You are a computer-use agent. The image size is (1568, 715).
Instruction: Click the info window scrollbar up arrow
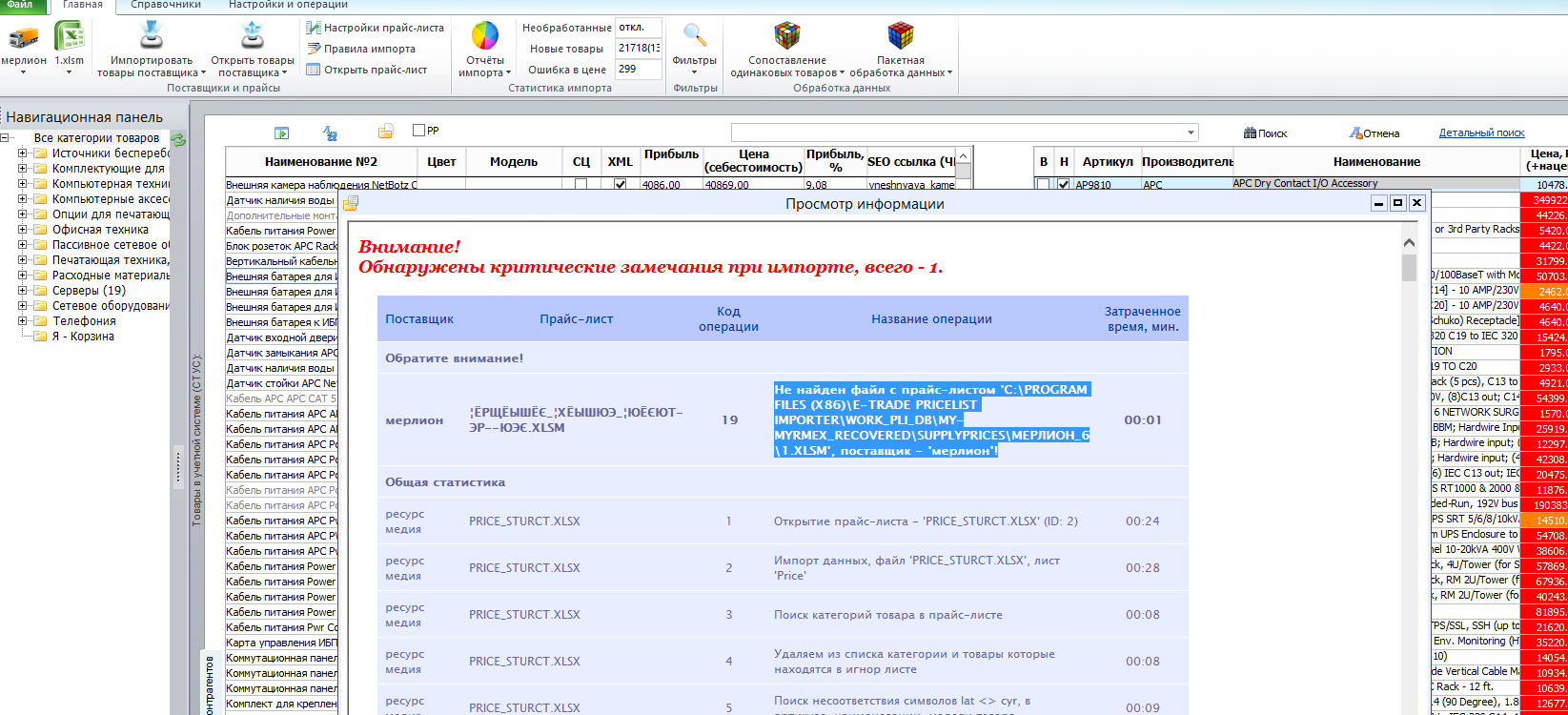[x=1409, y=241]
